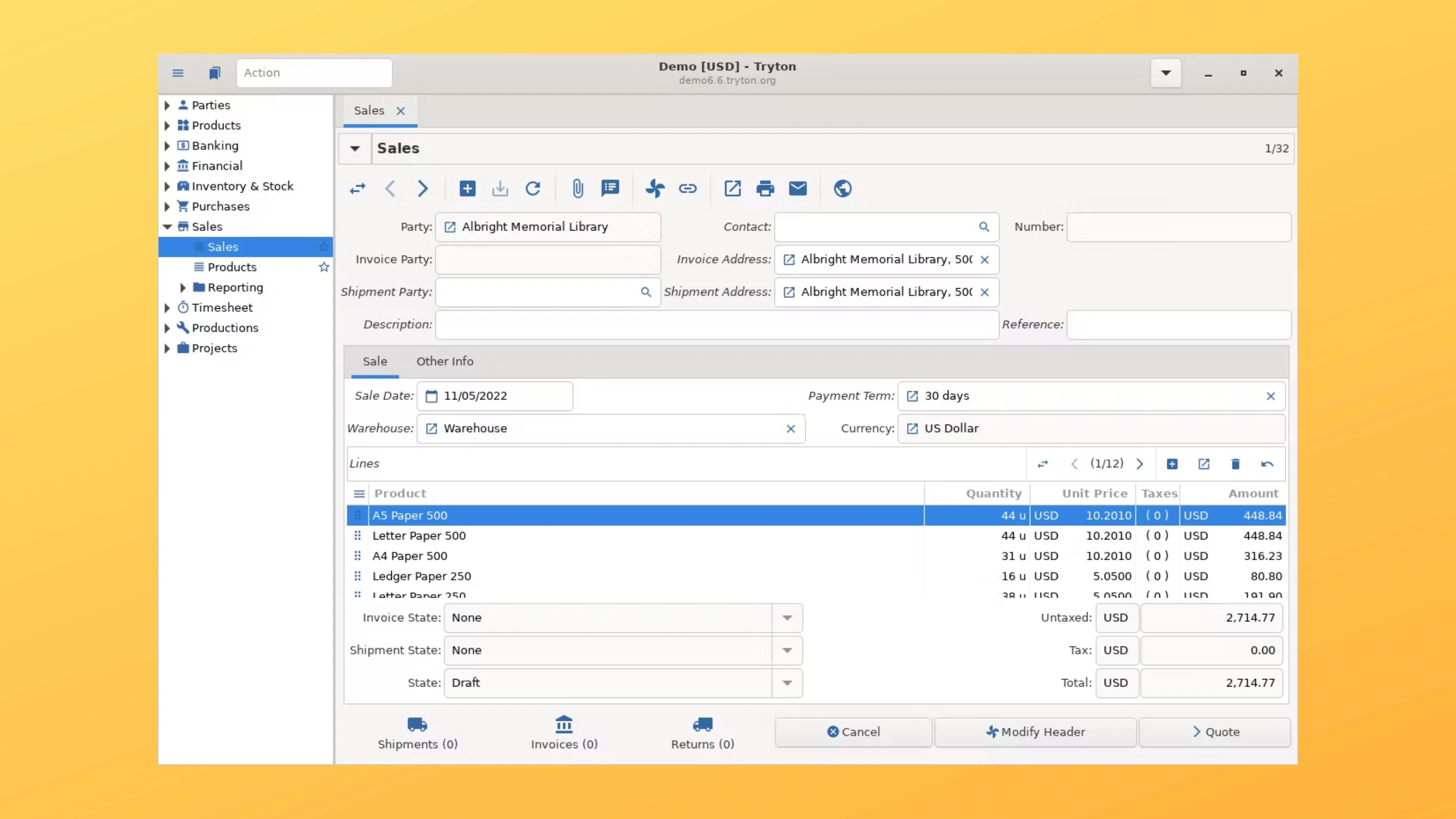Reload record using the refresh icon

(532, 188)
